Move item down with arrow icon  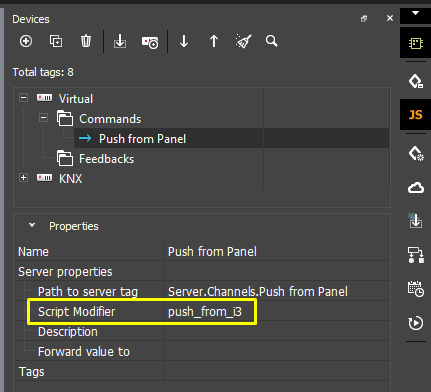coord(184,41)
